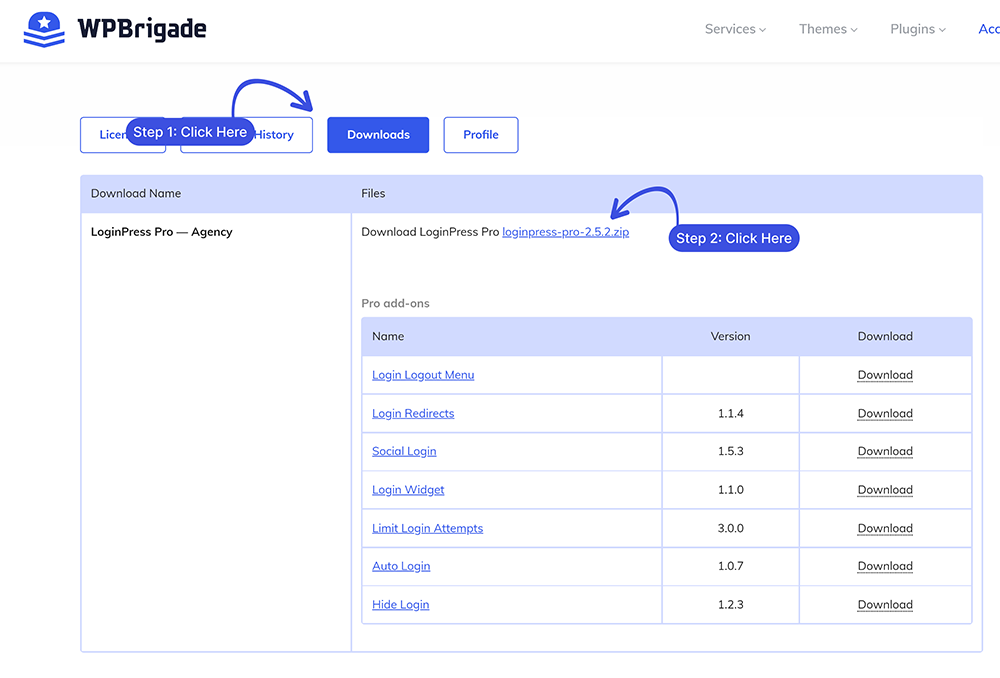Click the version 1.1.4 cell
Viewport: 1000px width, 678px height.
731,413
